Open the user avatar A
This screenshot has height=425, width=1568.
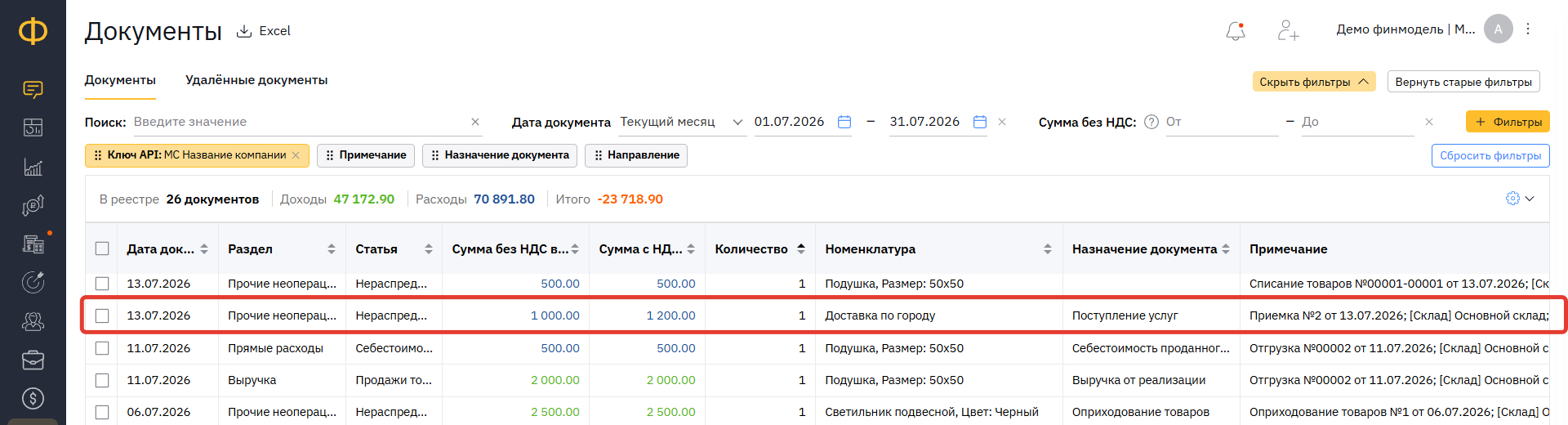point(1498,29)
